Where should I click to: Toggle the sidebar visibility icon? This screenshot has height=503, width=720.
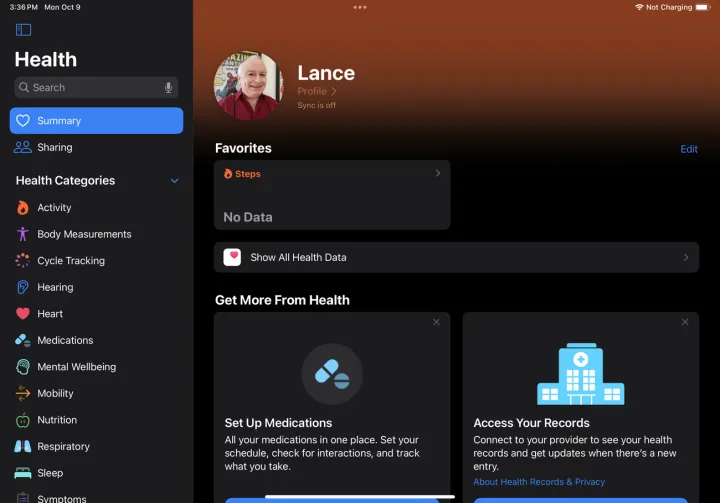(24, 30)
